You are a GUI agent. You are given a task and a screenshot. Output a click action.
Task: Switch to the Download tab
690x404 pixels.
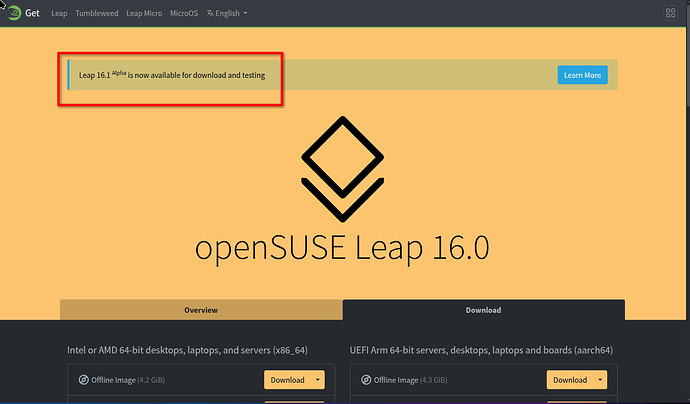click(x=483, y=310)
